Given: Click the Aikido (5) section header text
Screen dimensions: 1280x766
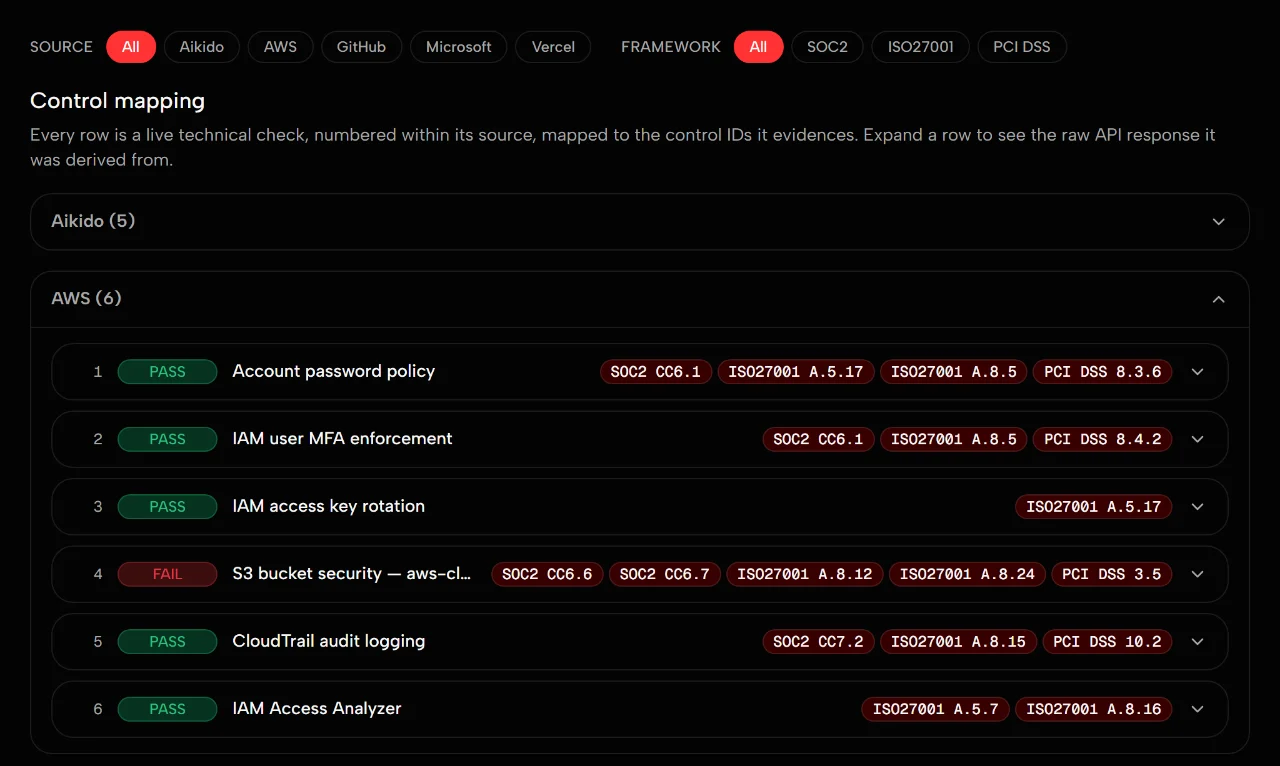Looking at the screenshot, I should pyautogui.click(x=93, y=221).
